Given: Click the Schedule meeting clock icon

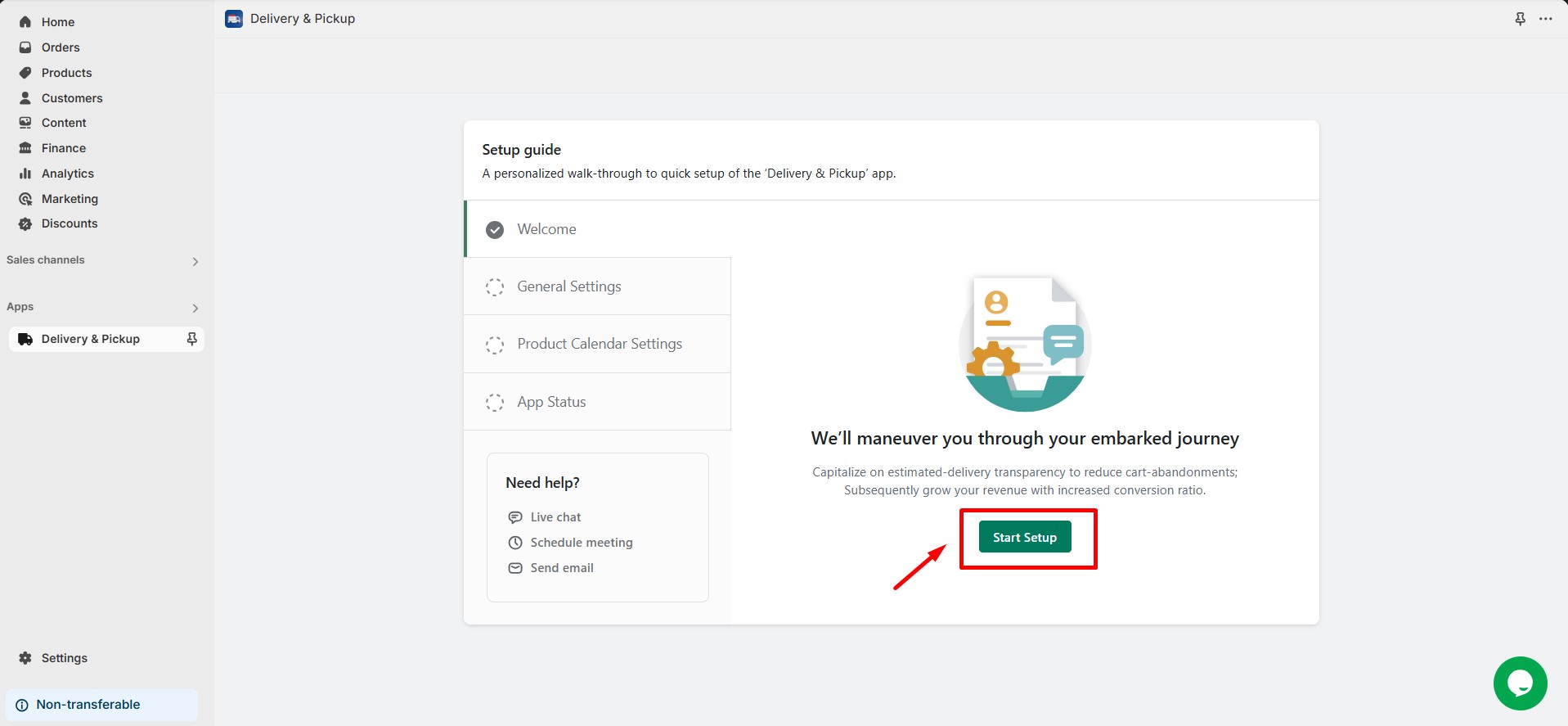Looking at the screenshot, I should [515, 543].
